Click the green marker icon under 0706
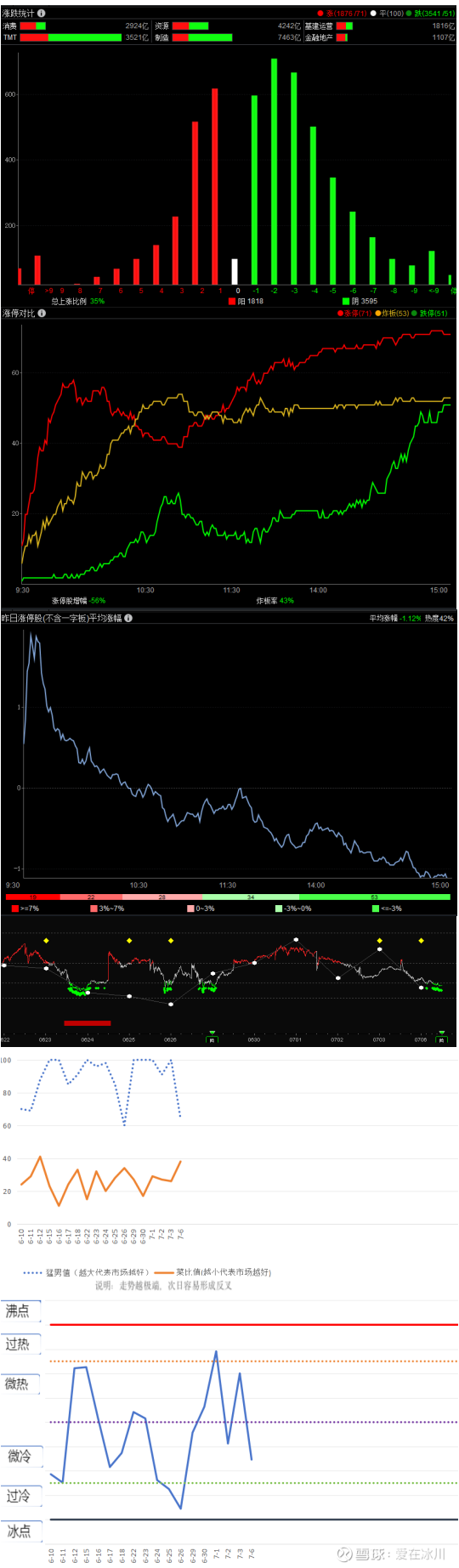 click(x=441, y=1039)
